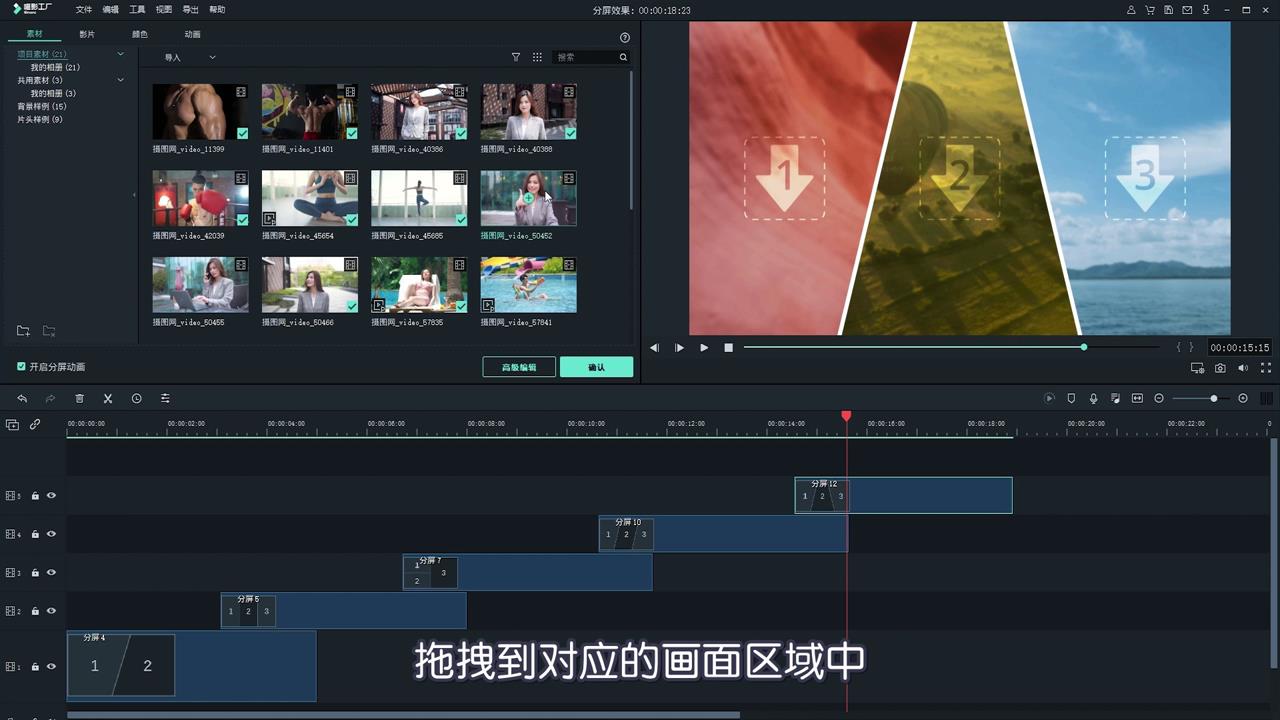Play the preview
The height and width of the screenshot is (720, 1280).
click(x=704, y=347)
